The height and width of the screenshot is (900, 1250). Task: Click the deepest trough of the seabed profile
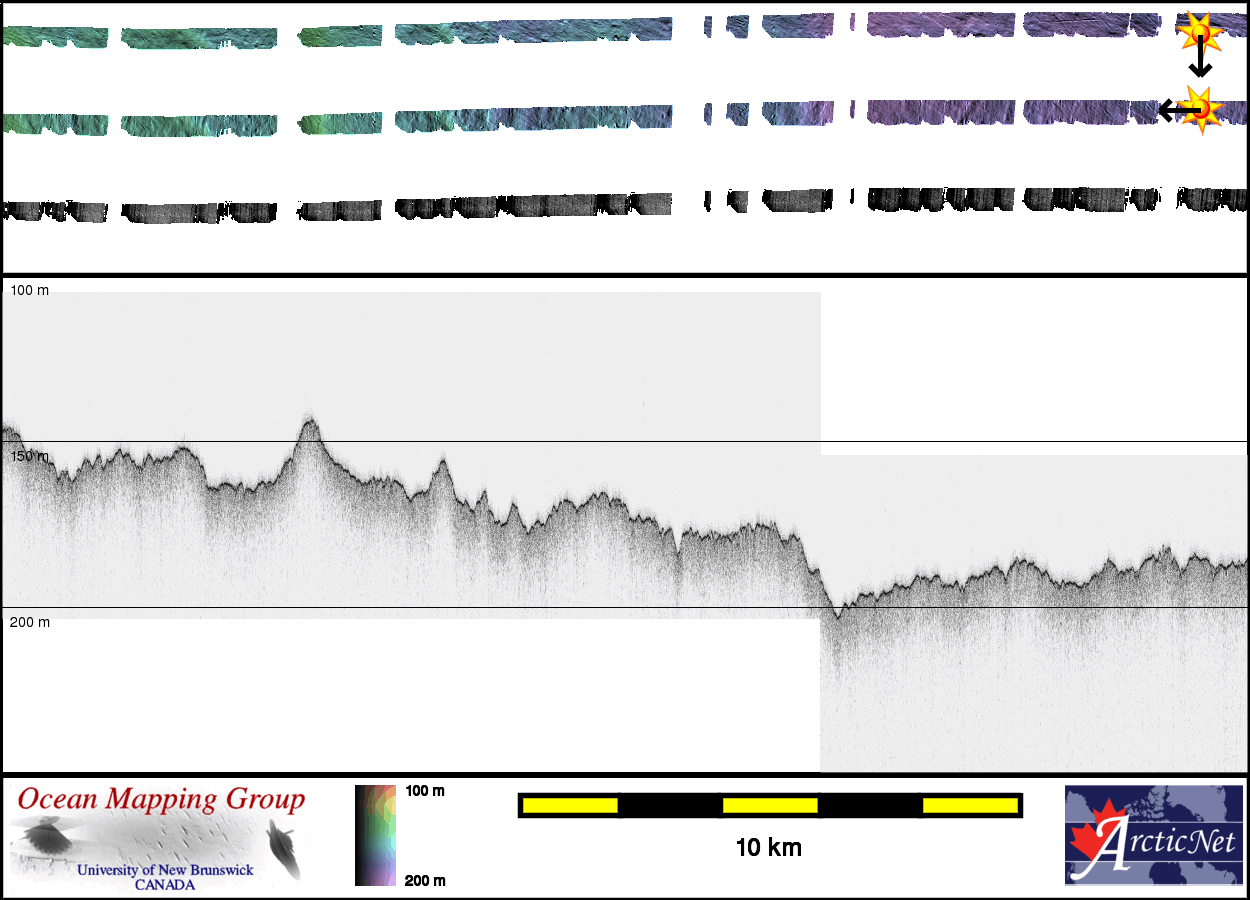(838, 610)
